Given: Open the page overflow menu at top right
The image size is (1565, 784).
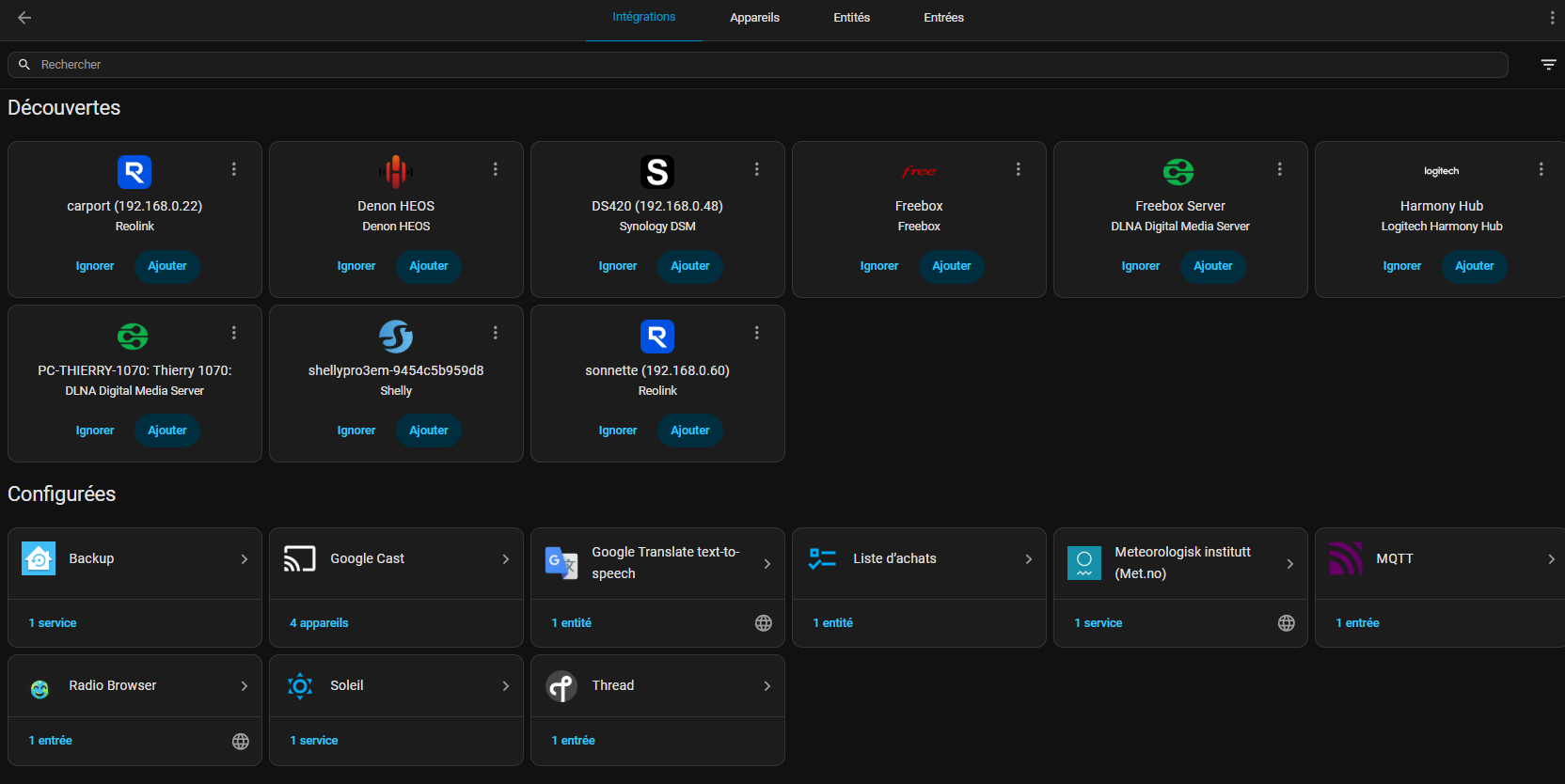Looking at the screenshot, I should coord(1552,18).
